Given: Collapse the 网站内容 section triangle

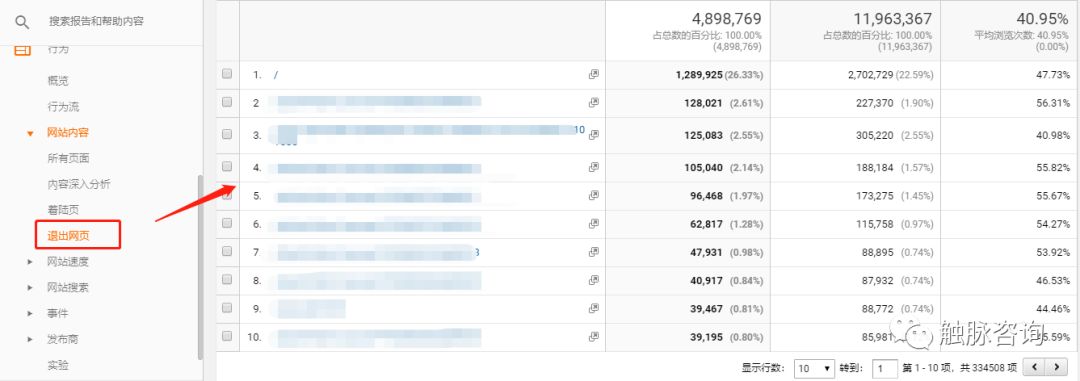Looking at the screenshot, I should pos(30,134).
